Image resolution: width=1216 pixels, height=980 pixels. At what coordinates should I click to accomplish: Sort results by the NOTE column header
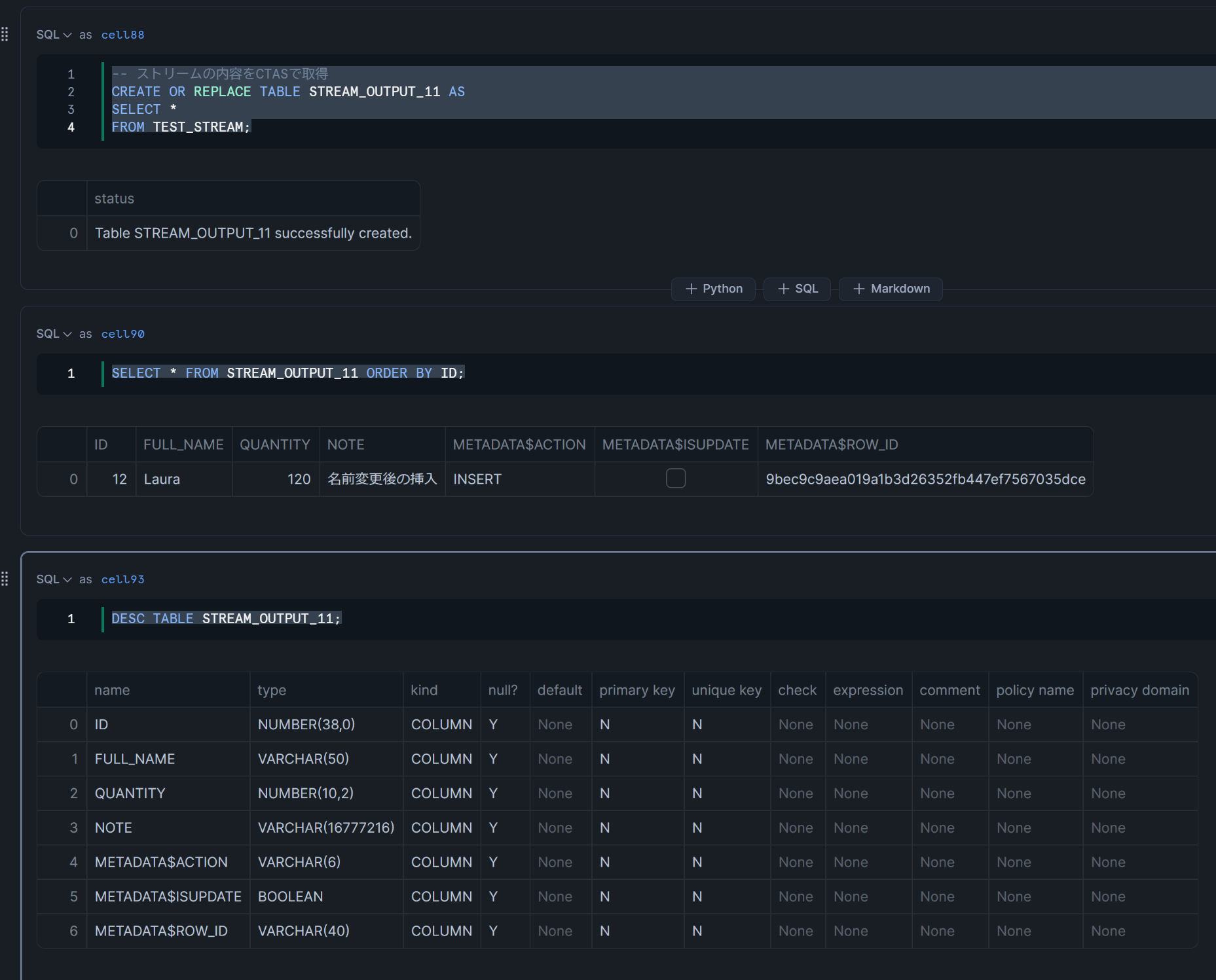[382, 445]
